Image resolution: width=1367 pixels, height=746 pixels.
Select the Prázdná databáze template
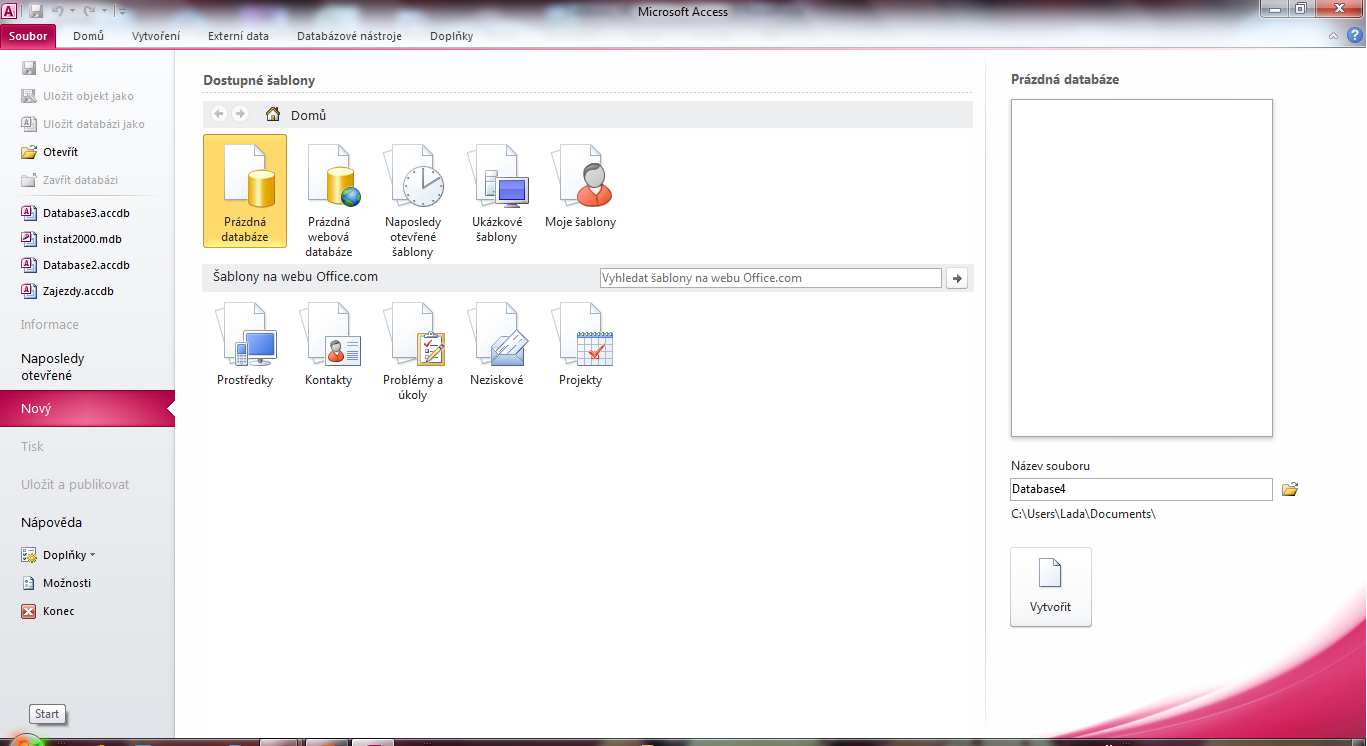click(245, 191)
